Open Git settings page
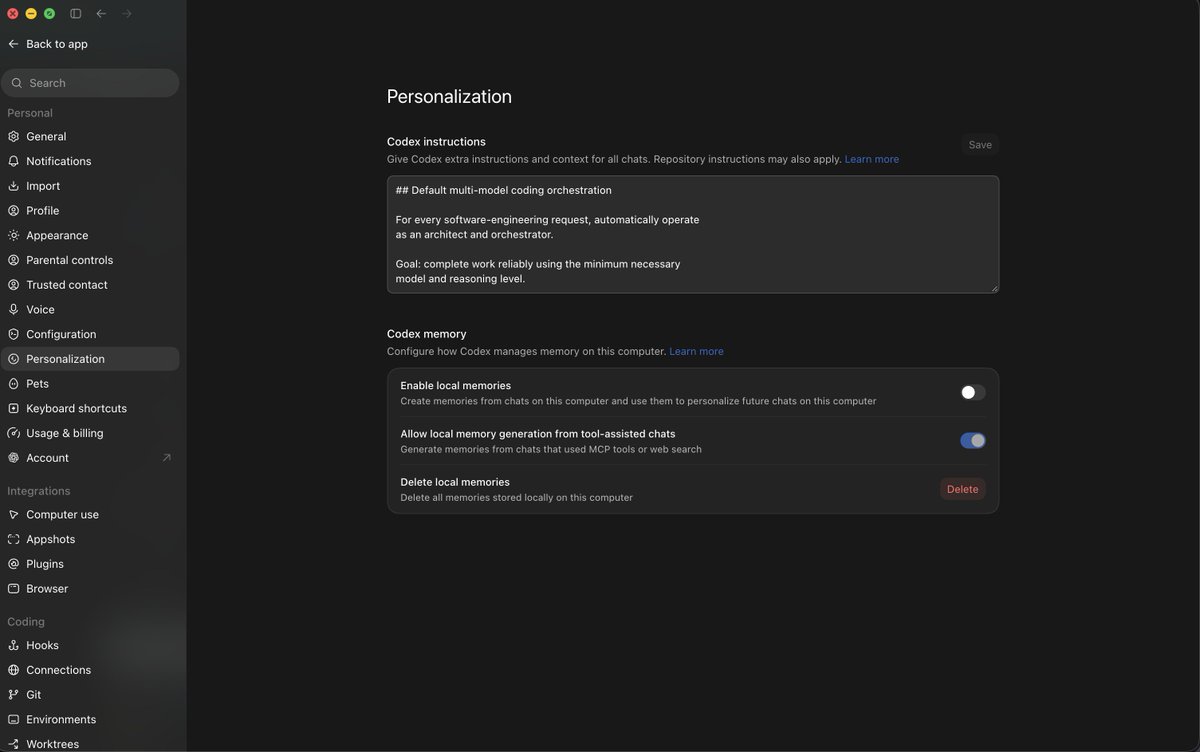1200x752 pixels. (90, 695)
